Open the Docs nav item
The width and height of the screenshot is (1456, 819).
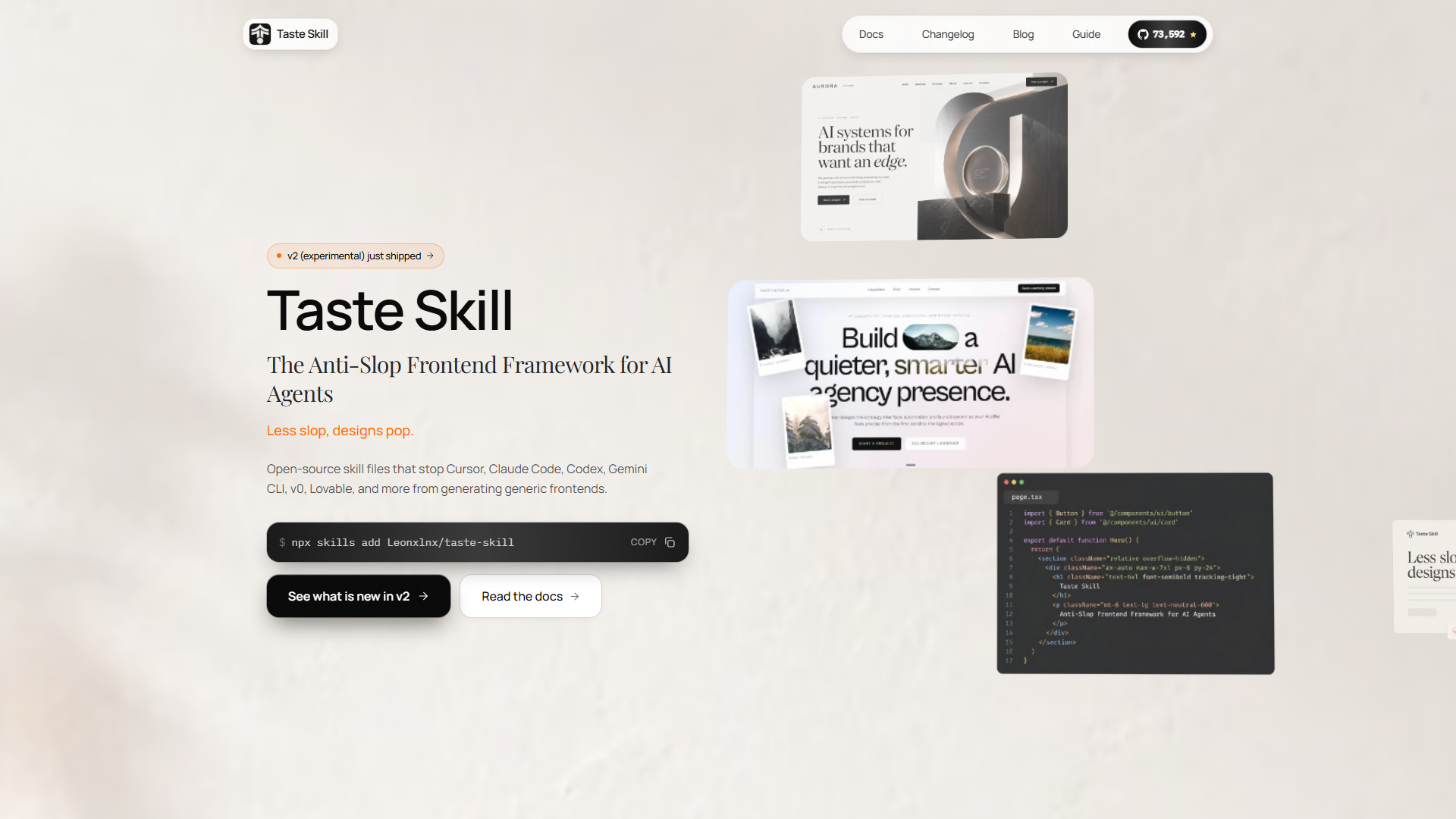coord(871,34)
